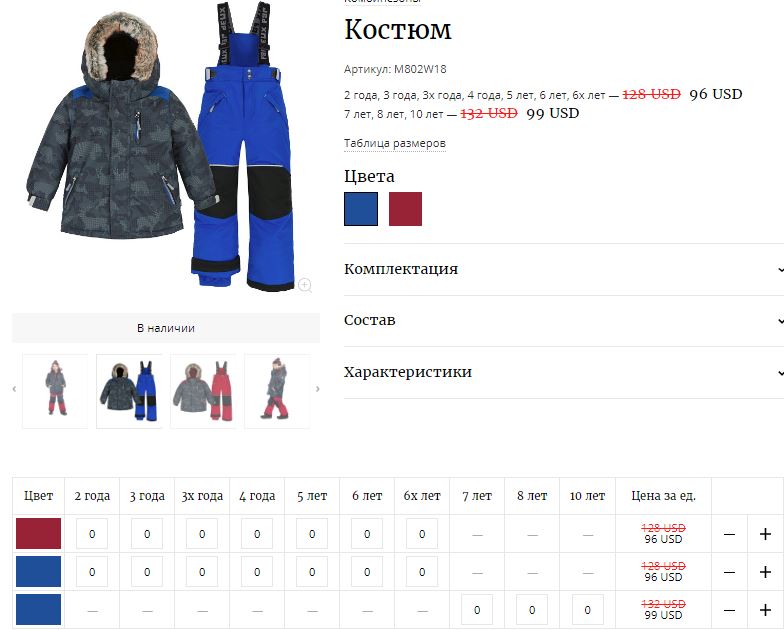The height and width of the screenshot is (630, 784).
Task: Click plus in the first blue row
Action: coord(765,572)
